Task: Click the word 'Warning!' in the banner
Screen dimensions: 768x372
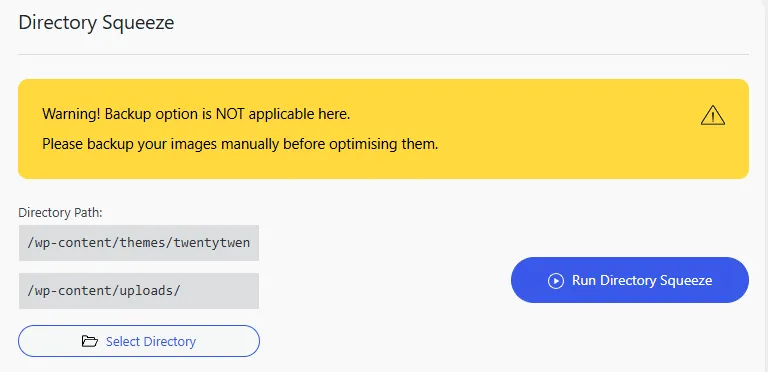Action: click(72, 114)
